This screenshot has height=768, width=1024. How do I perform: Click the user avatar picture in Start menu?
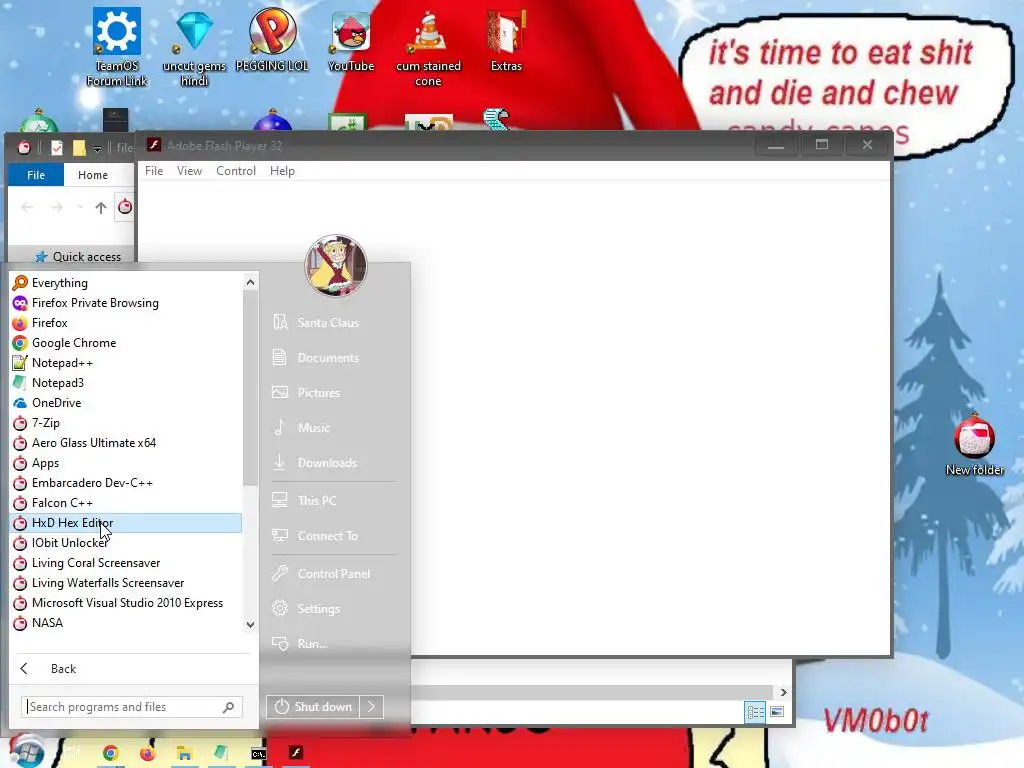click(x=336, y=265)
